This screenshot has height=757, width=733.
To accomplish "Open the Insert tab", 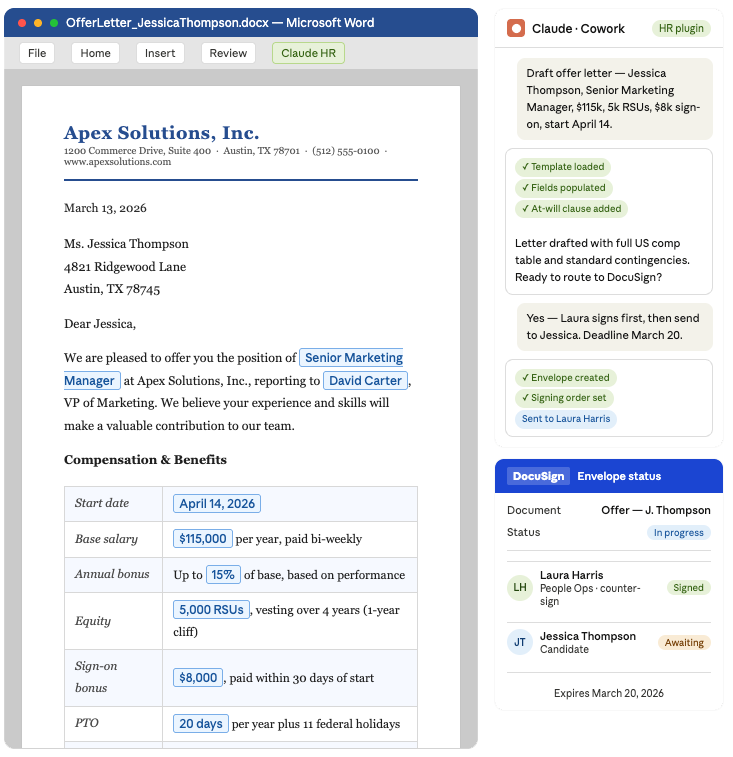I will [160, 53].
